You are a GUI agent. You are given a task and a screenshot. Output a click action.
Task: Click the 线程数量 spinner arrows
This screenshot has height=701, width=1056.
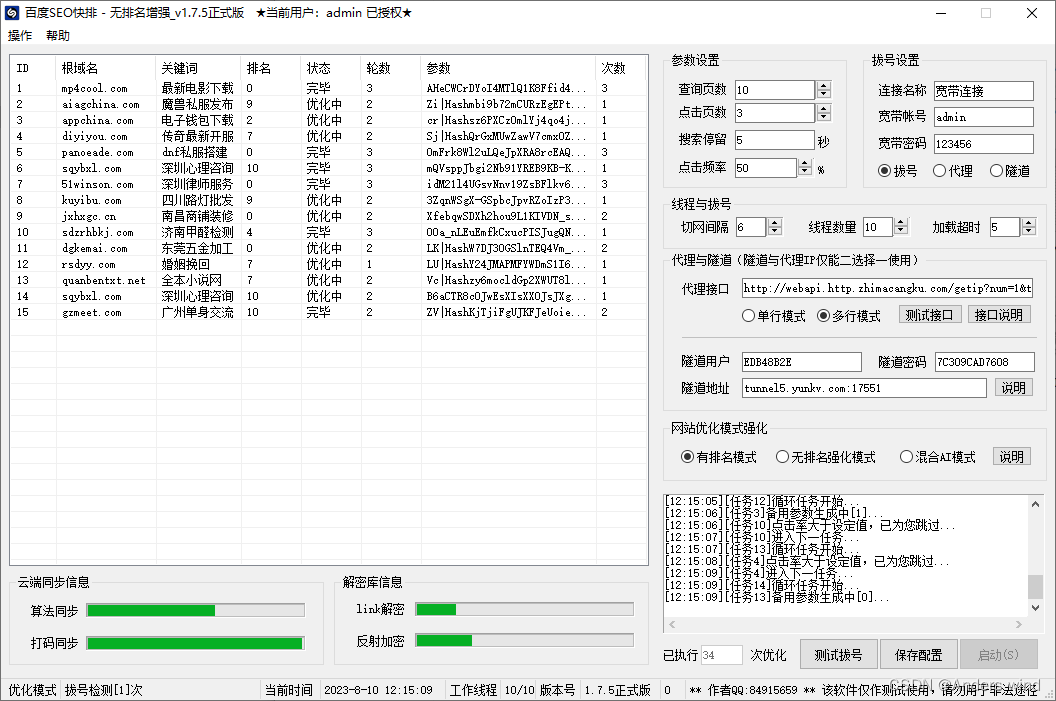[901, 227]
